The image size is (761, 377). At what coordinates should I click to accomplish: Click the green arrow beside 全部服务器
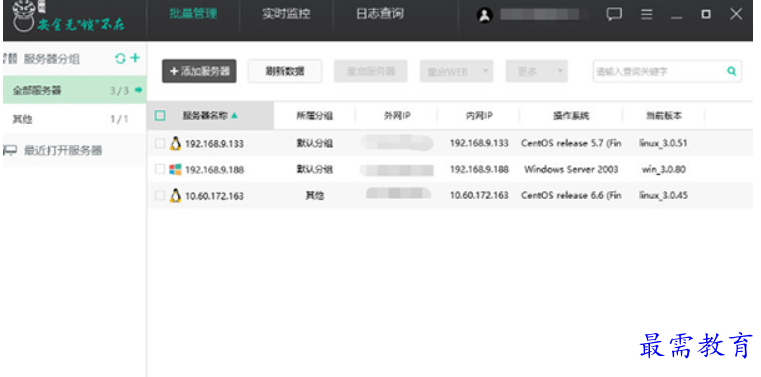point(139,90)
